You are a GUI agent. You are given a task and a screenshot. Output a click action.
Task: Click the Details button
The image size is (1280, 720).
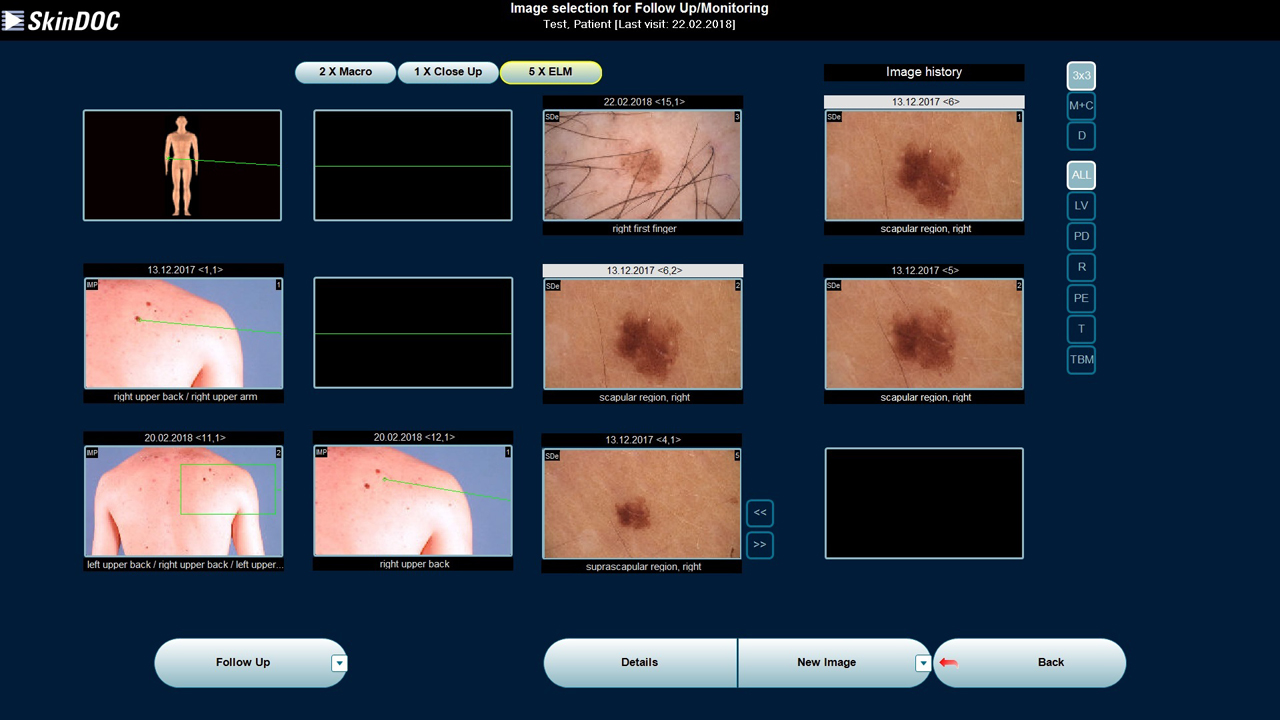[x=639, y=662]
